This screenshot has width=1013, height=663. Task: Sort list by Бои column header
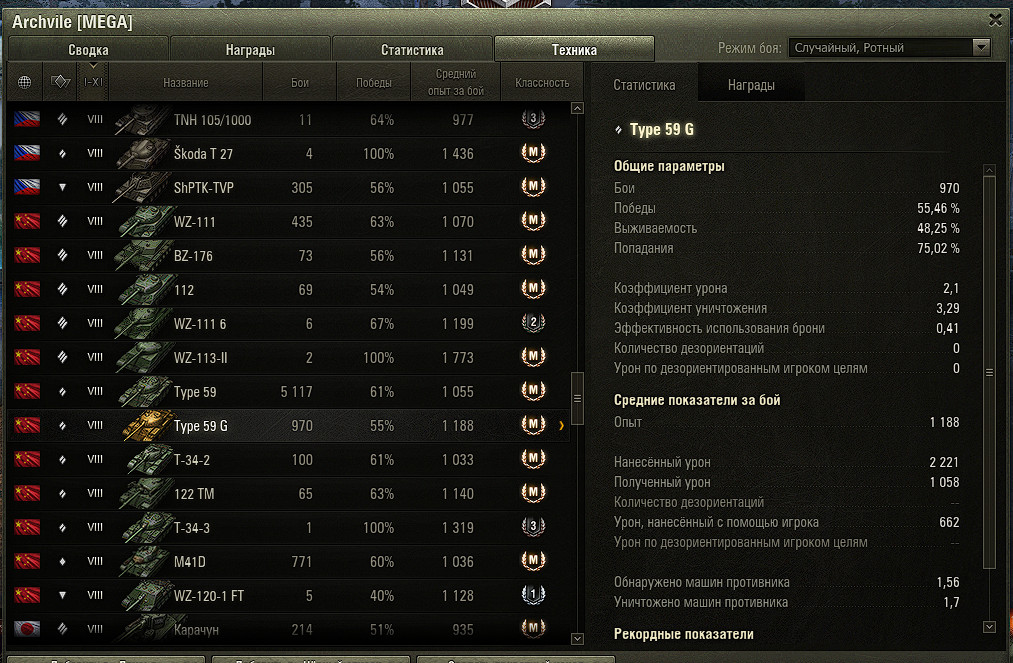click(x=300, y=83)
